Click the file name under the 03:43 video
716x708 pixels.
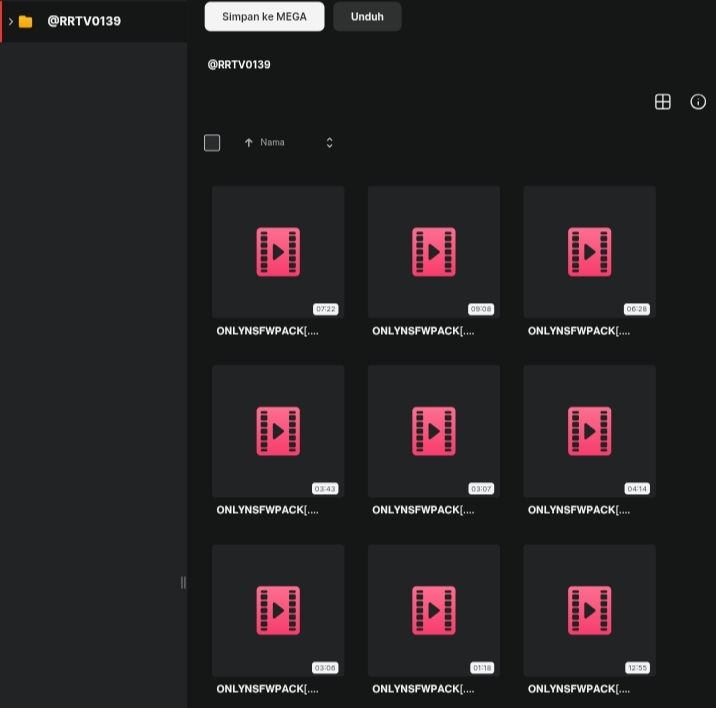[x=268, y=510]
